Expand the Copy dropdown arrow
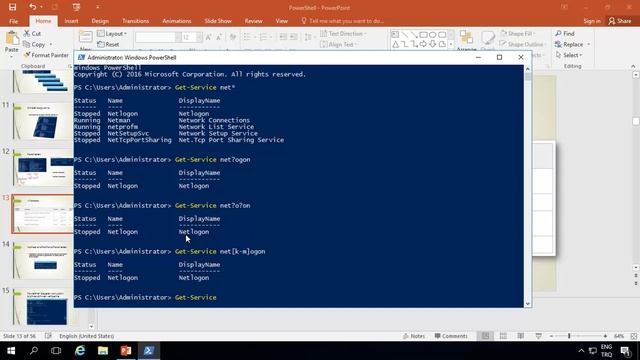 (51, 44)
